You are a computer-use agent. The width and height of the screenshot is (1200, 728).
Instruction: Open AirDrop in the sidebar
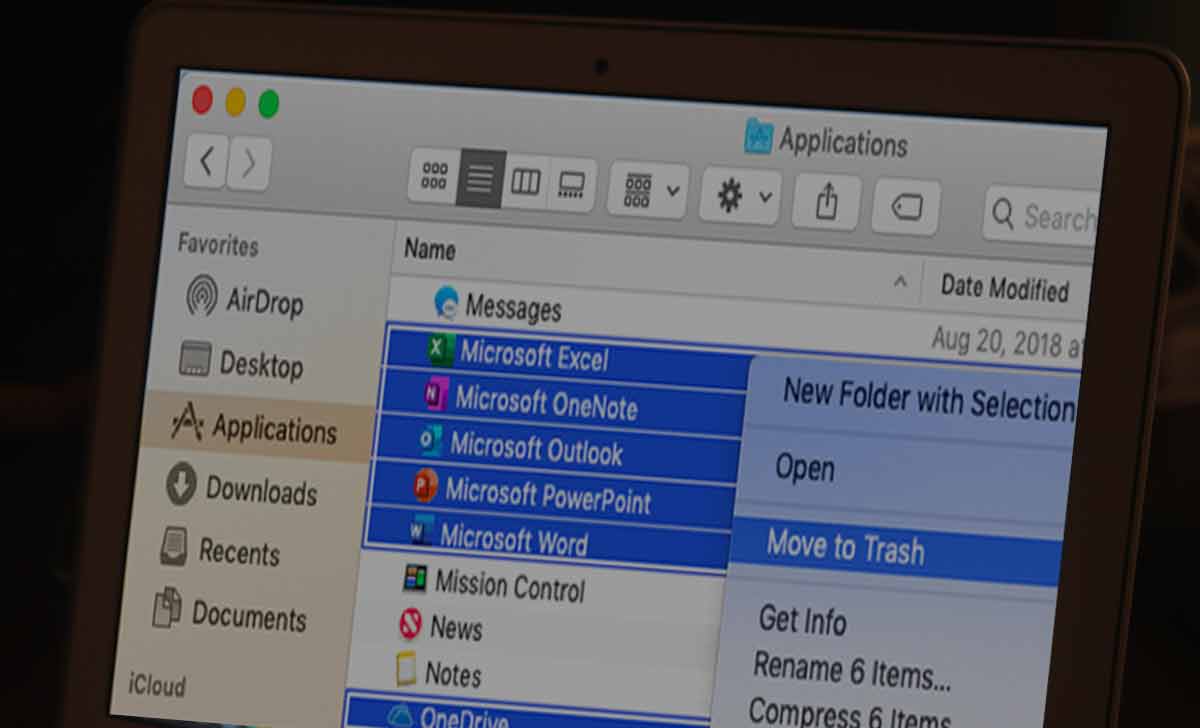(246, 299)
